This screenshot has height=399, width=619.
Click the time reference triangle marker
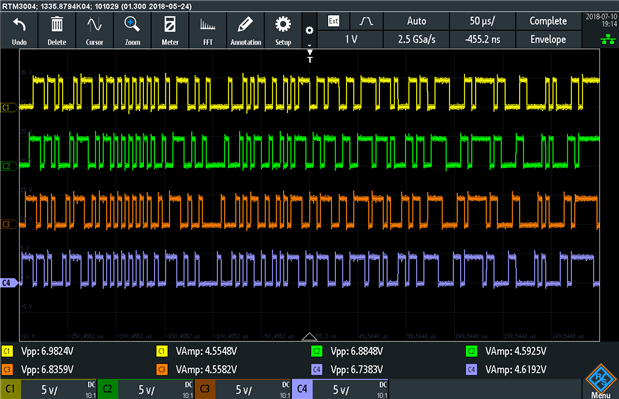[x=309, y=336]
